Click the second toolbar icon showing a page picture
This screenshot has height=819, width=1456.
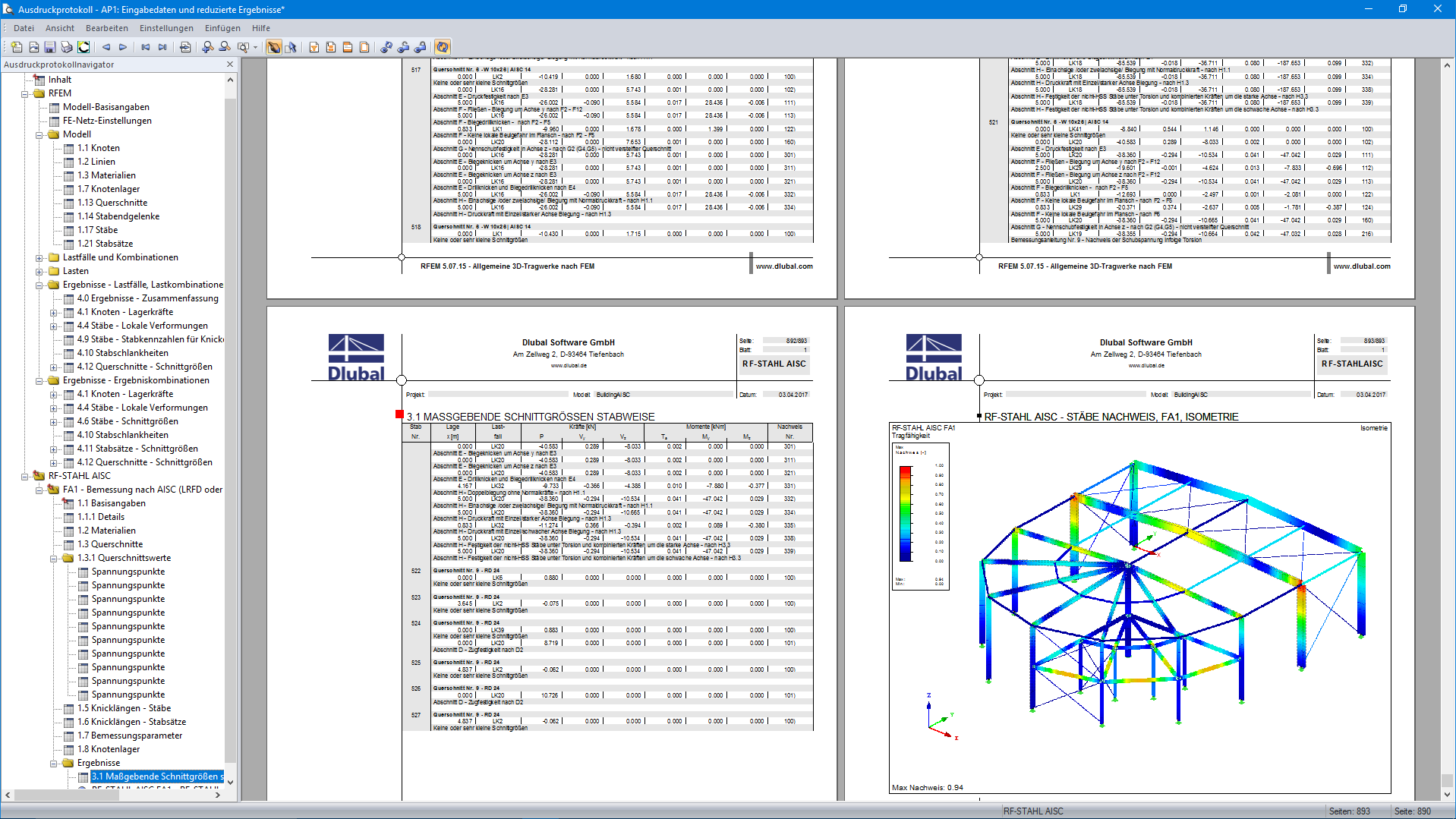[x=33, y=47]
